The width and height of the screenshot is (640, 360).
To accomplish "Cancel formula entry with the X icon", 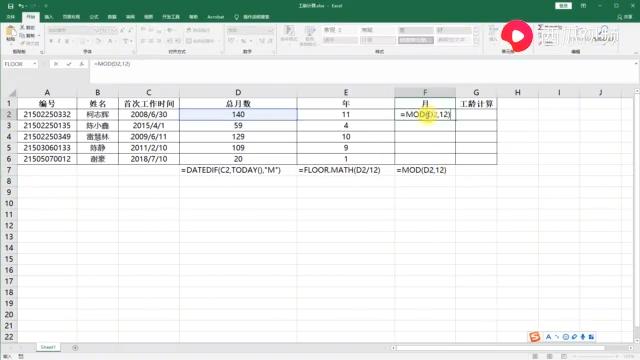I will (56, 64).
